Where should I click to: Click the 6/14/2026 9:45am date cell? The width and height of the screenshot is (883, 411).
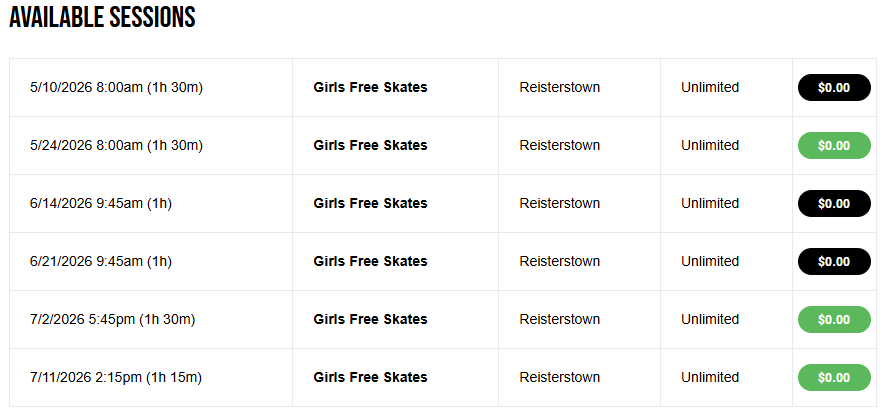click(101, 204)
